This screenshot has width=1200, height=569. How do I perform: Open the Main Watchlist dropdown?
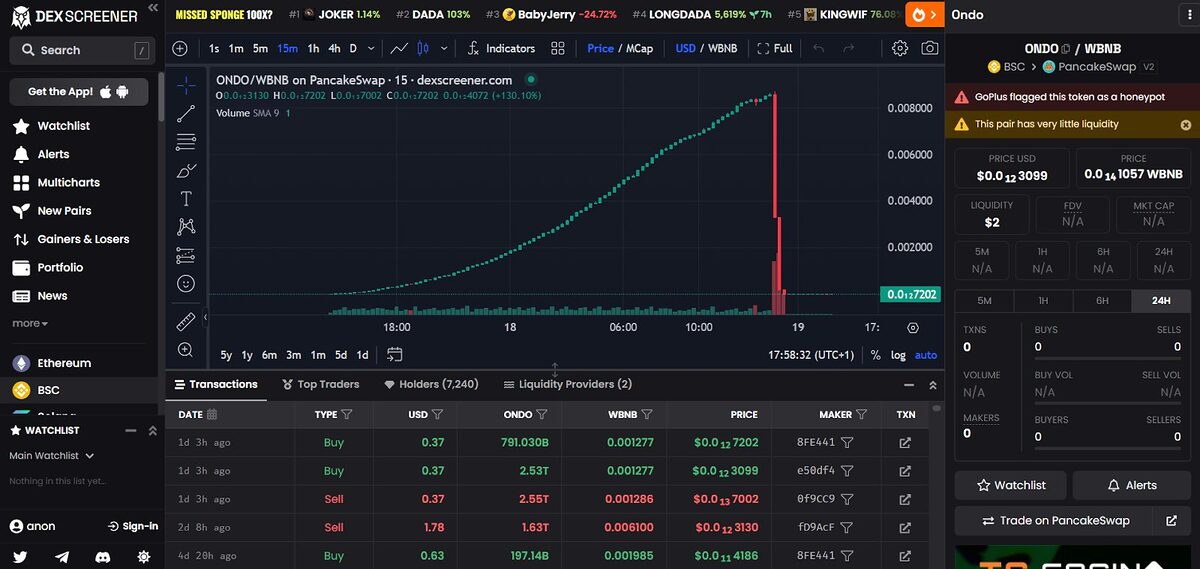click(x=52, y=456)
